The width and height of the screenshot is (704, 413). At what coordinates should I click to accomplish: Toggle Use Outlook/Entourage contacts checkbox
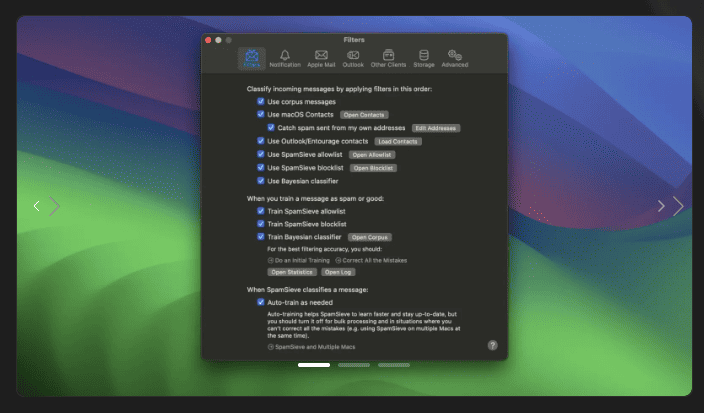click(x=260, y=141)
